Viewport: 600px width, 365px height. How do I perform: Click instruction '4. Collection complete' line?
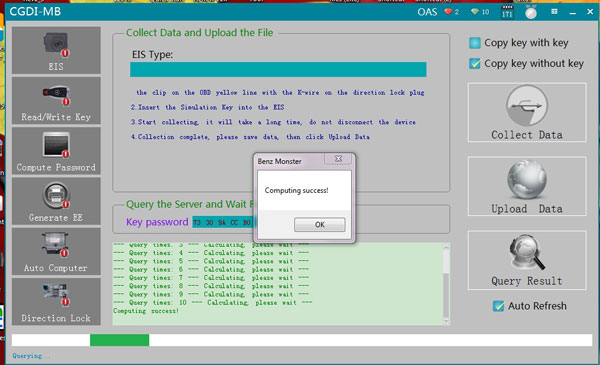coord(250,137)
